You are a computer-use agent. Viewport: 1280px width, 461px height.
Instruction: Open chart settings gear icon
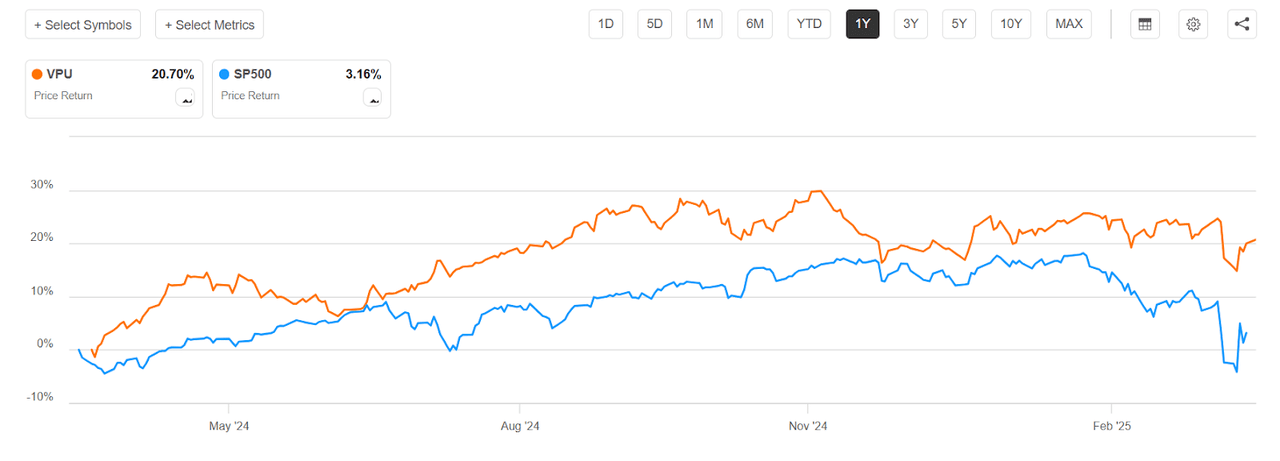[x=1193, y=24]
